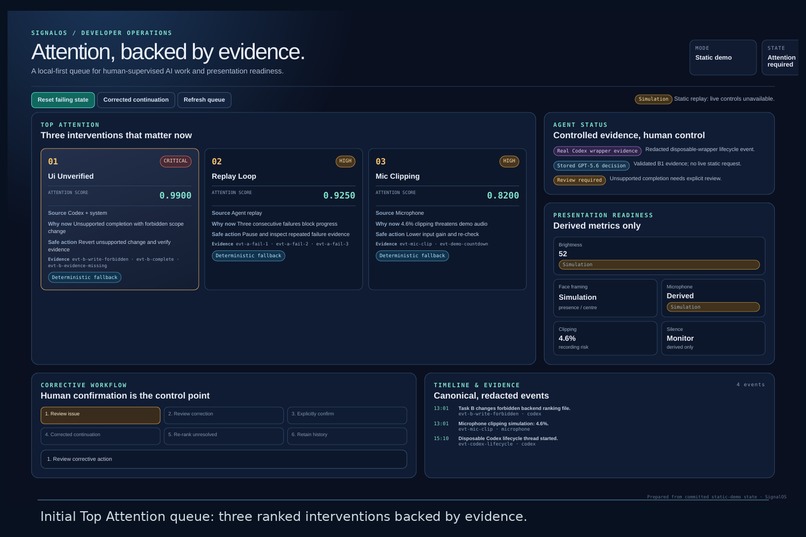Select attention score 0.9250
The image size is (806, 537).
pos(339,196)
